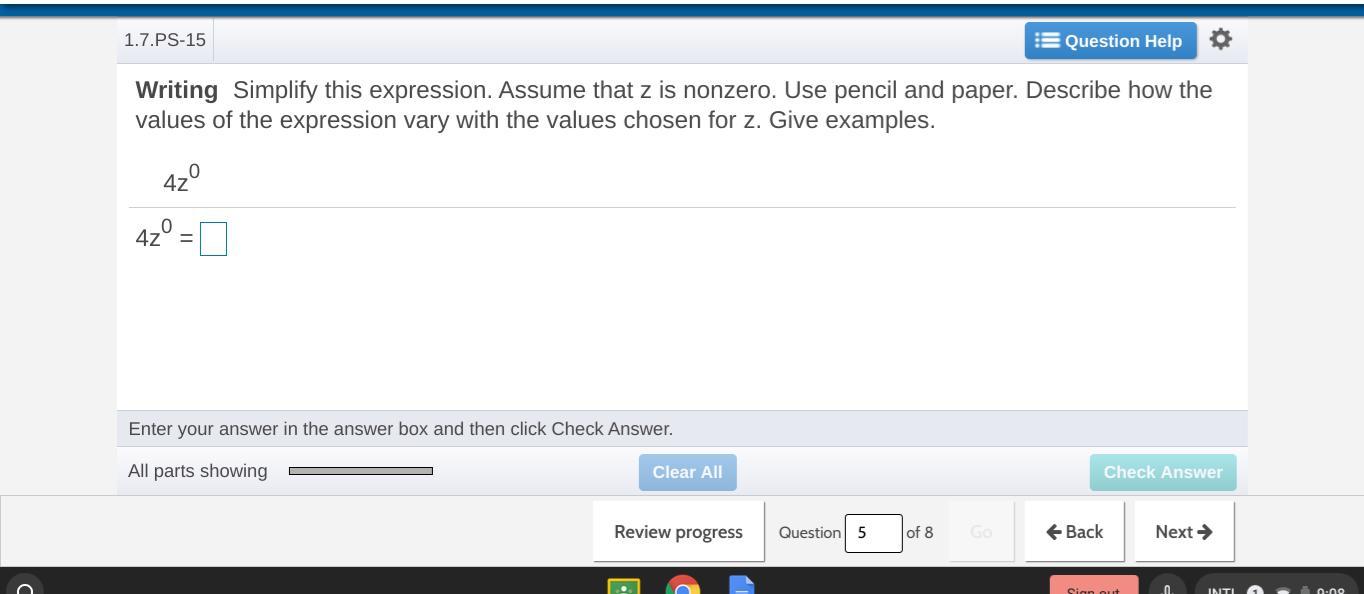
Task: Open Google Docs from the shelf
Action: pos(742,587)
